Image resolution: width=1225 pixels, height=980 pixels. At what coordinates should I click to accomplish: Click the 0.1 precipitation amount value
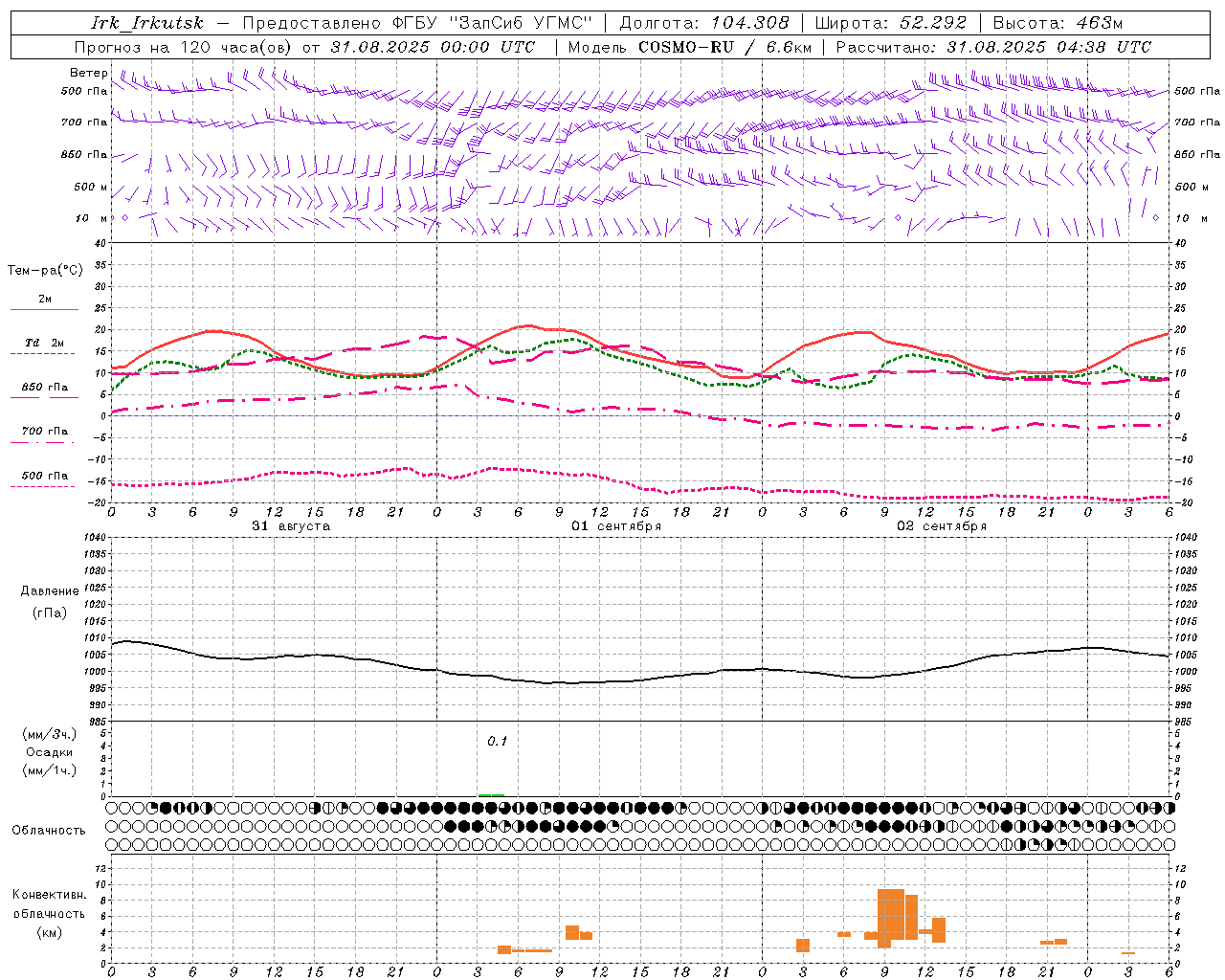point(498,742)
